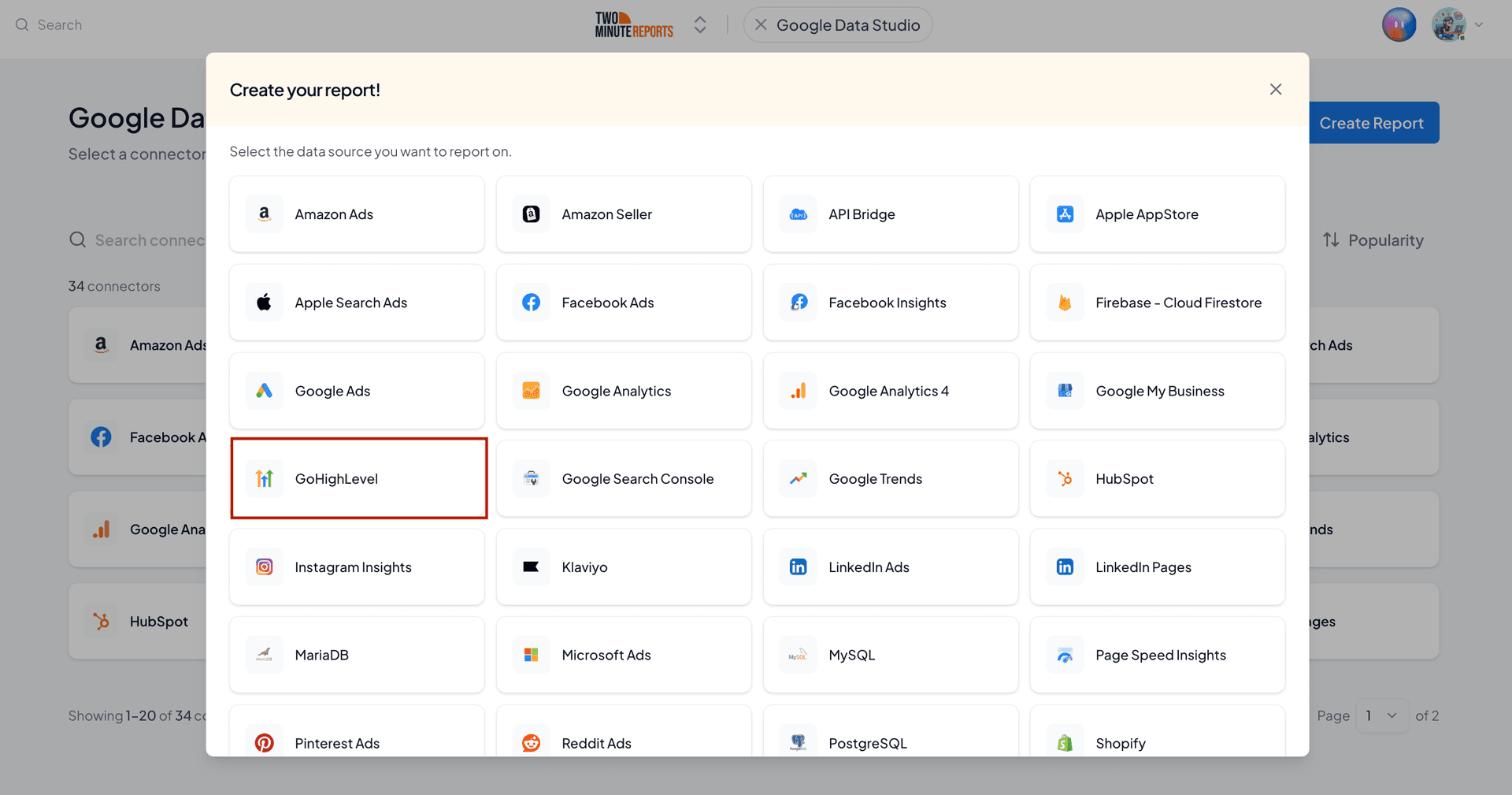Click the Google Search Console icon
Viewport: 1512px width, 795px height.
pyautogui.click(x=532, y=479)
